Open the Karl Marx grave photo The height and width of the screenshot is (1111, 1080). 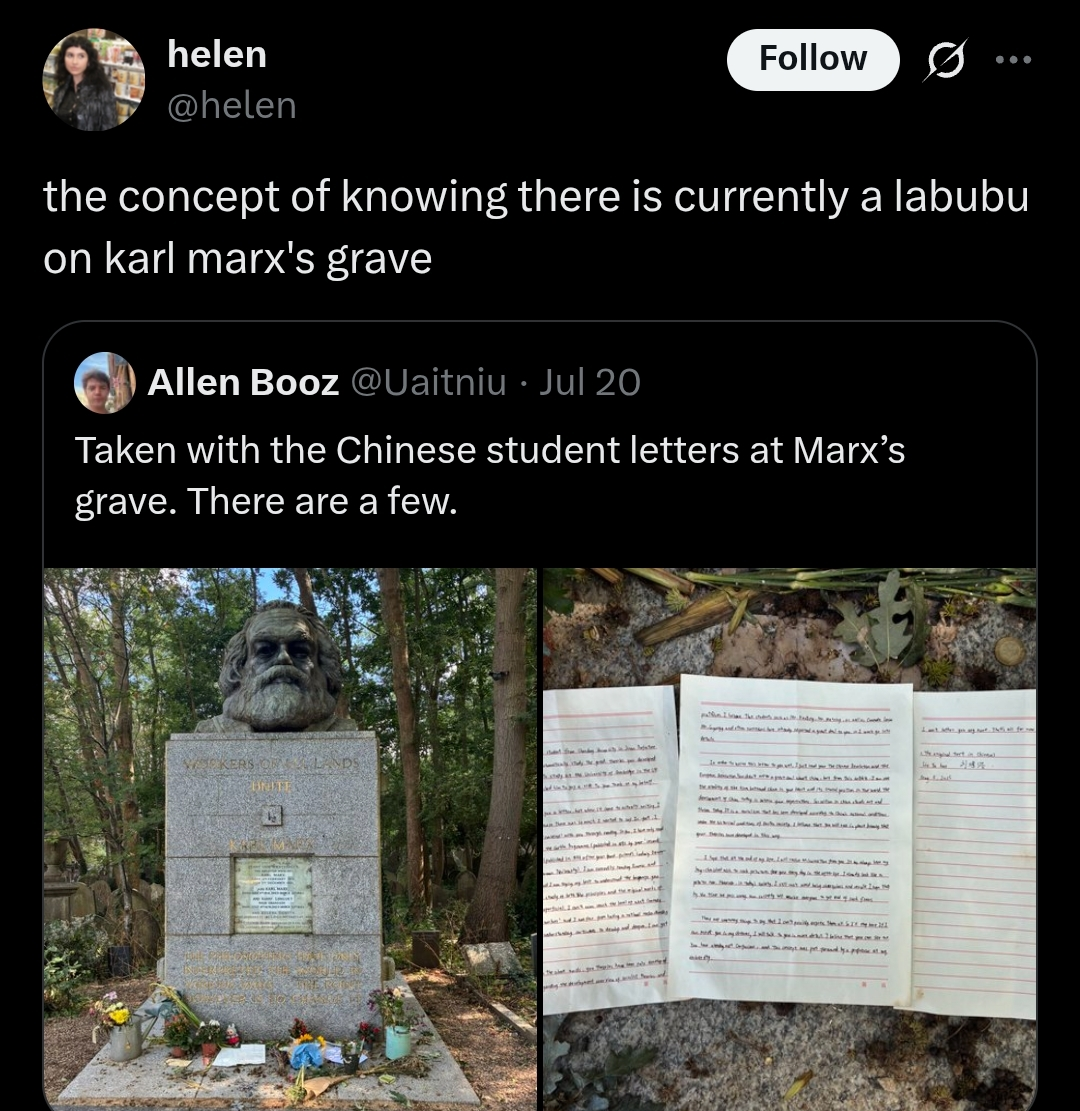click(290, 839)
